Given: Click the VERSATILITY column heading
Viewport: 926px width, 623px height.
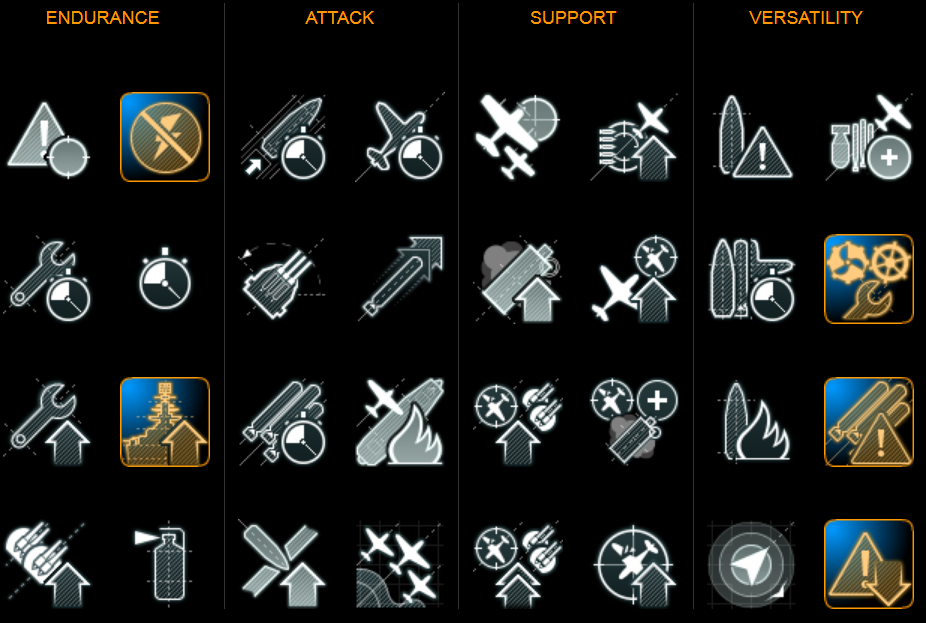Looking at the screenshot, I should 806,18.
